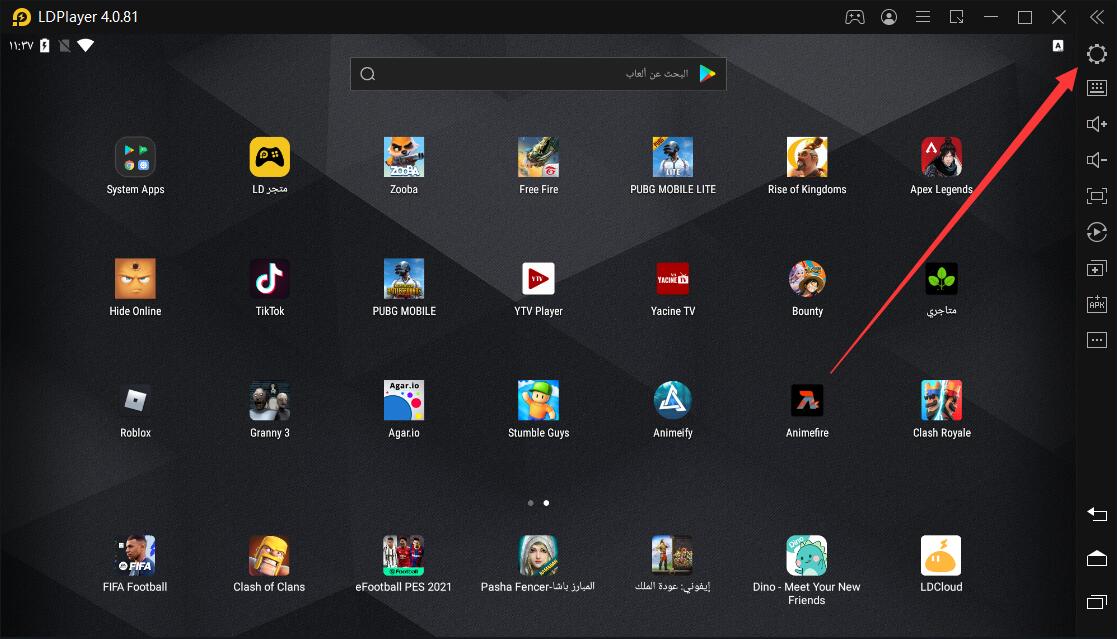1117x639 pixels.
Task: Switch to the first home page dot
Action: tap(531, 503)
